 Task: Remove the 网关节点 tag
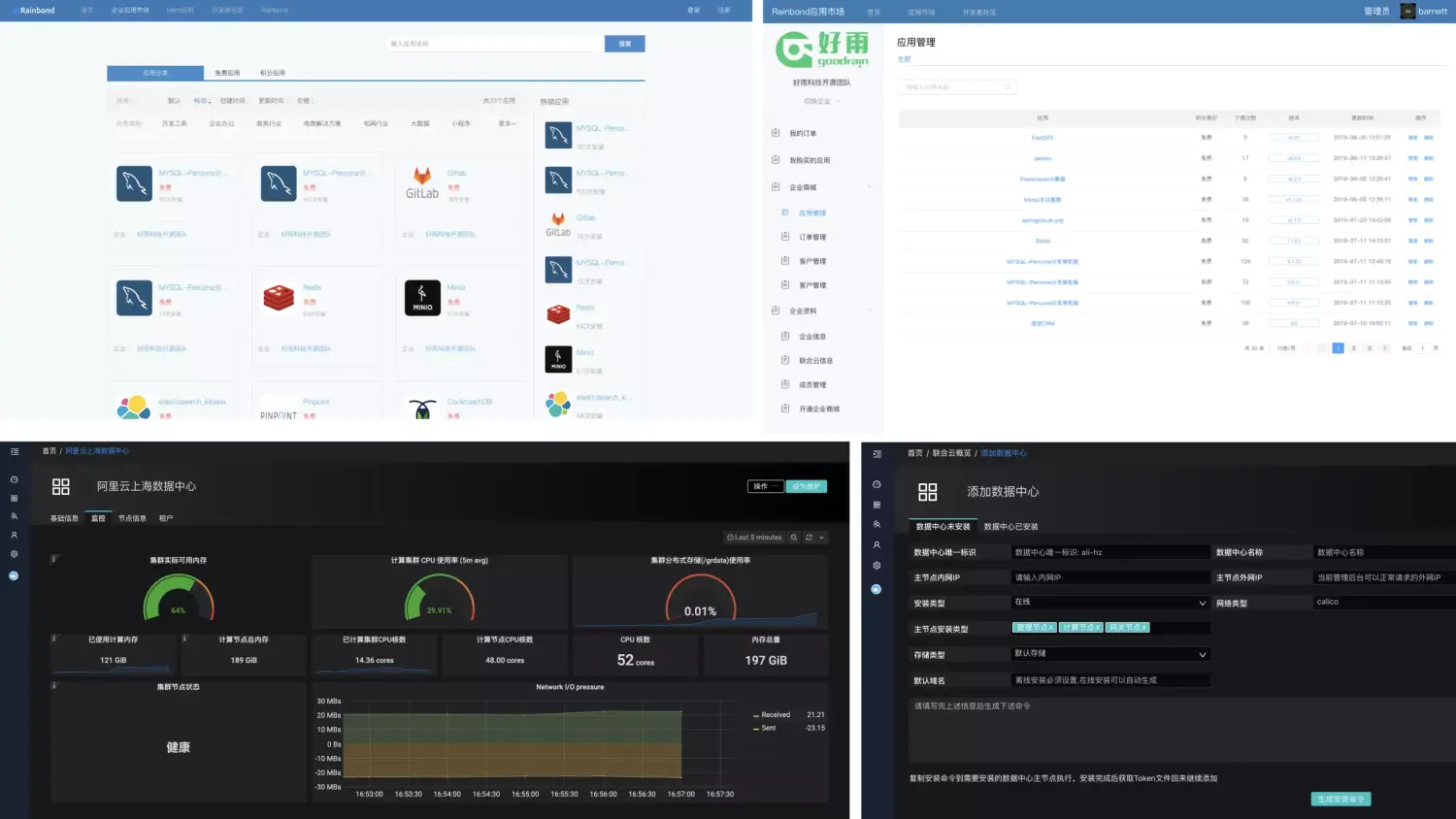(x=1143, y=628)
